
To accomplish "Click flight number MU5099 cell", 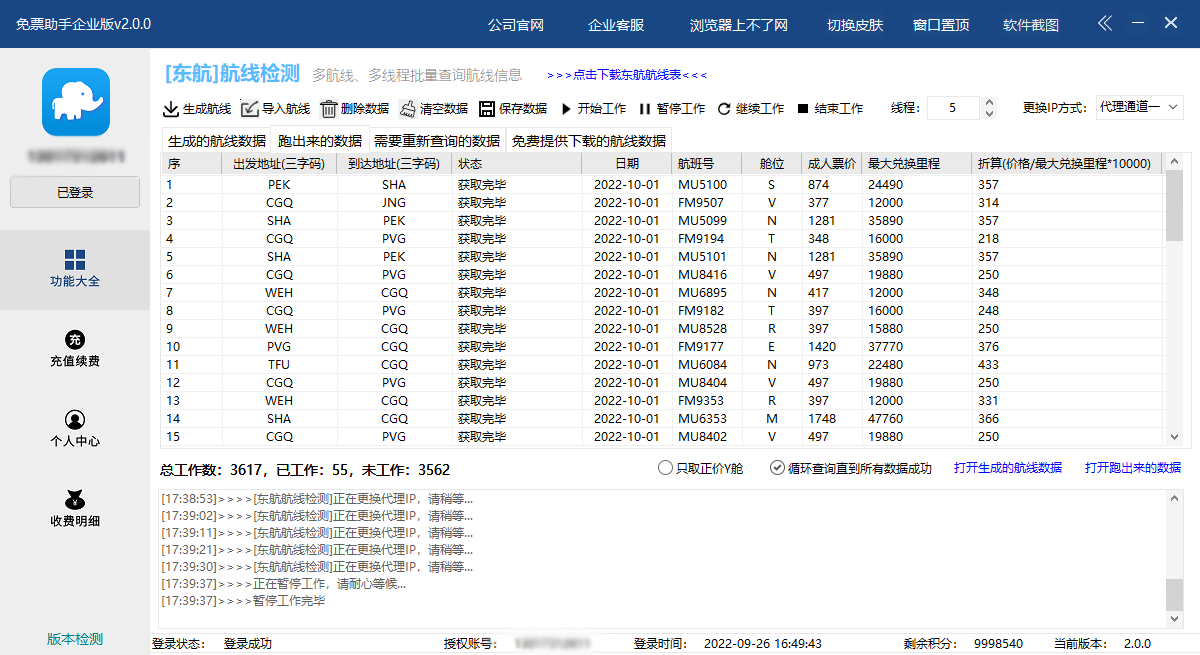I will click(x=707, y=220).
